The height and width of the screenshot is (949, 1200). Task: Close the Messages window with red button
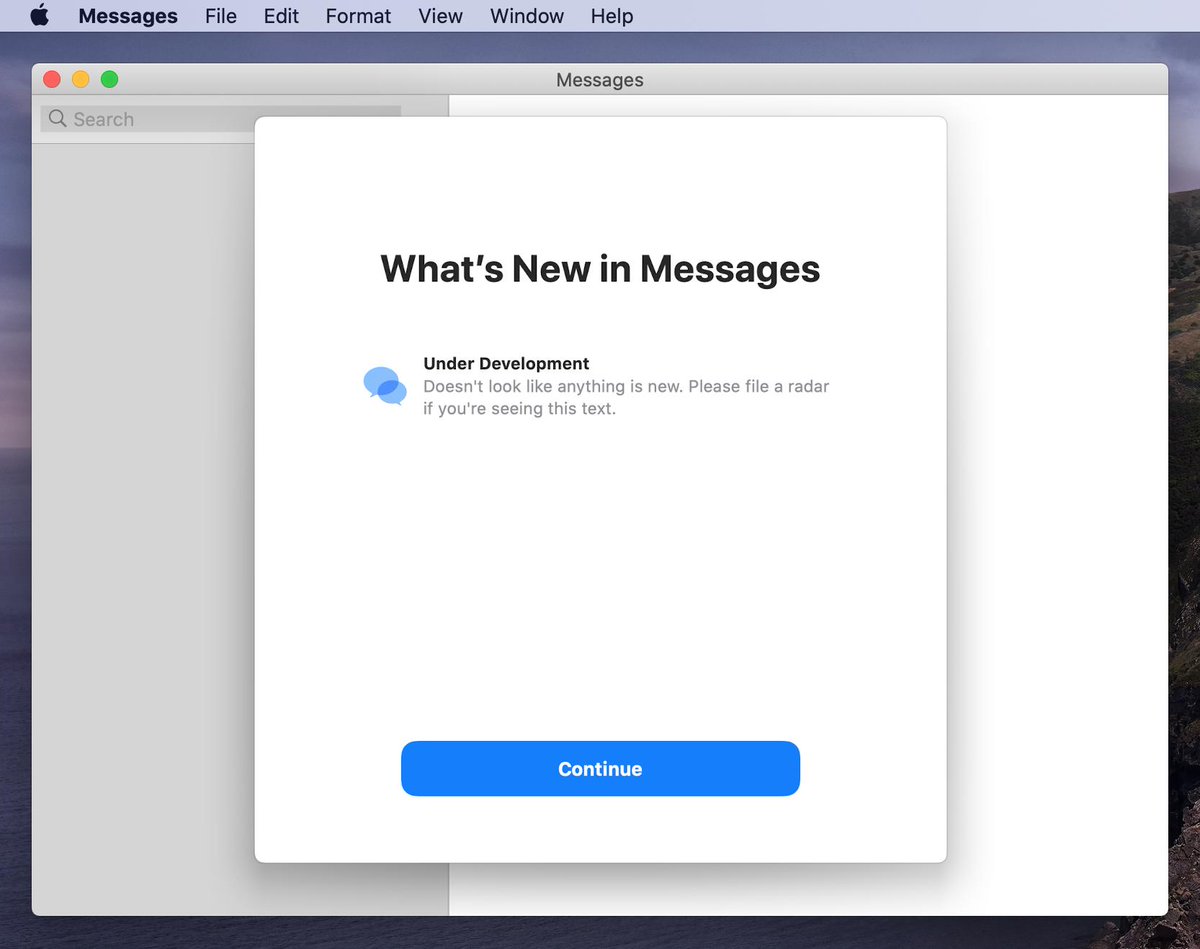pos(53,79)
